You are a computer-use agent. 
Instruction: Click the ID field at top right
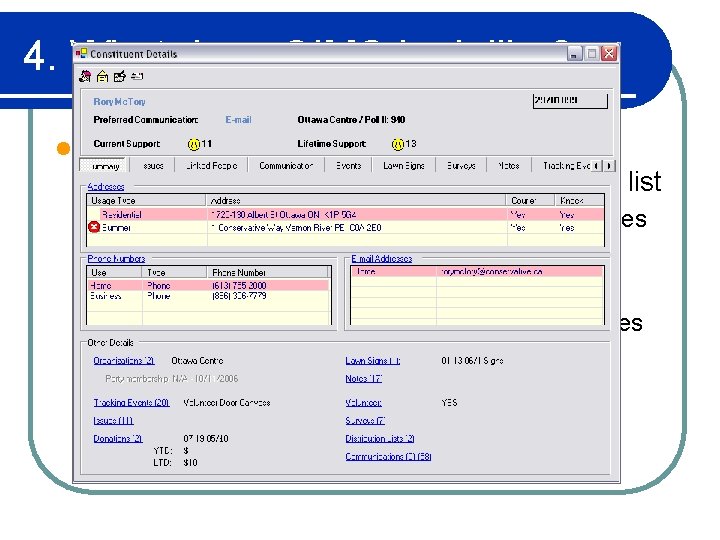(570, 100)
